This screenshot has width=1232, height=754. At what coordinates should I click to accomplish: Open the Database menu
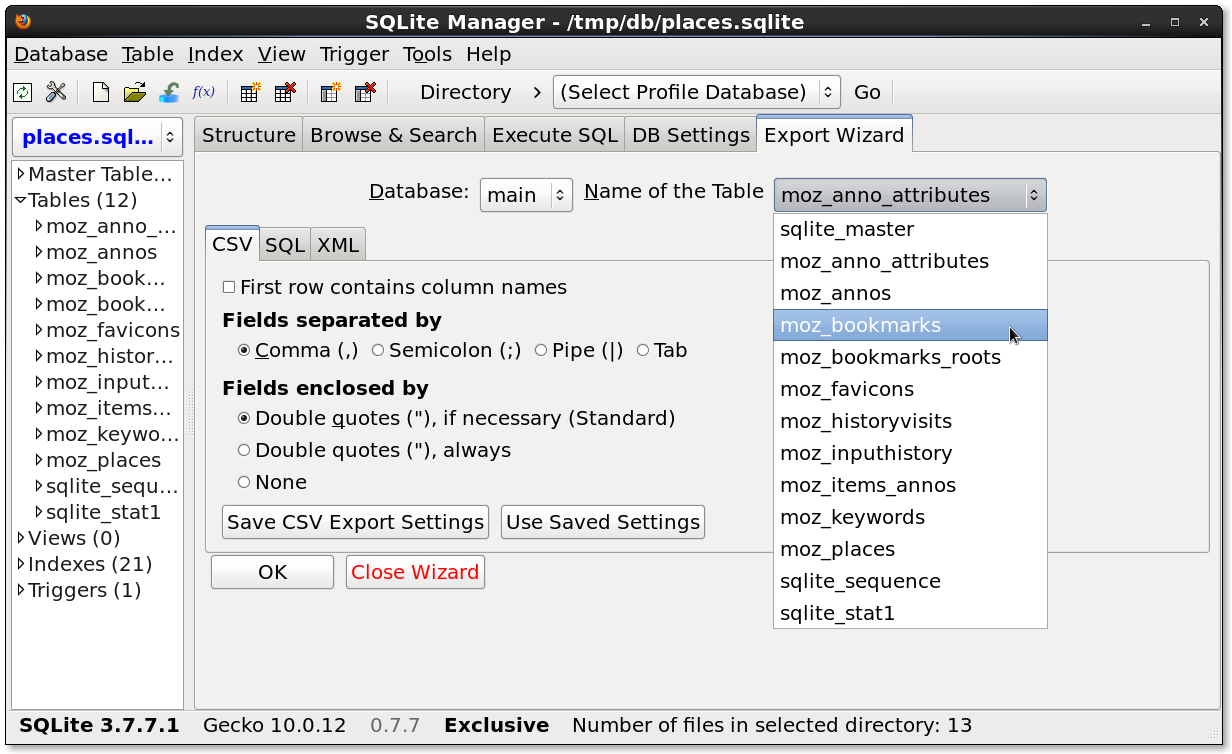61,54
